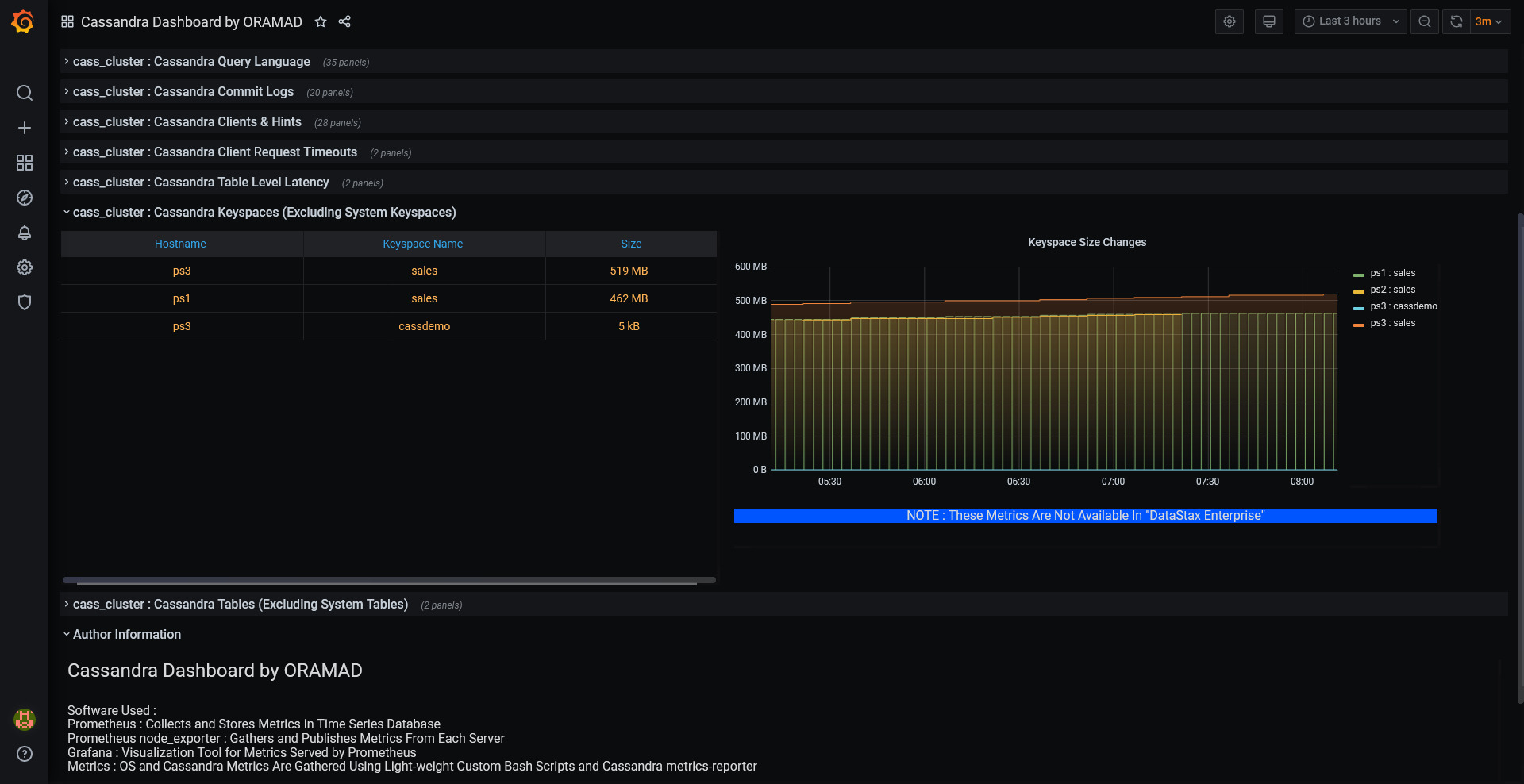Click the Grafana visualization tool description line
This screenshot has height=784, width=1524.
(242, 752)
